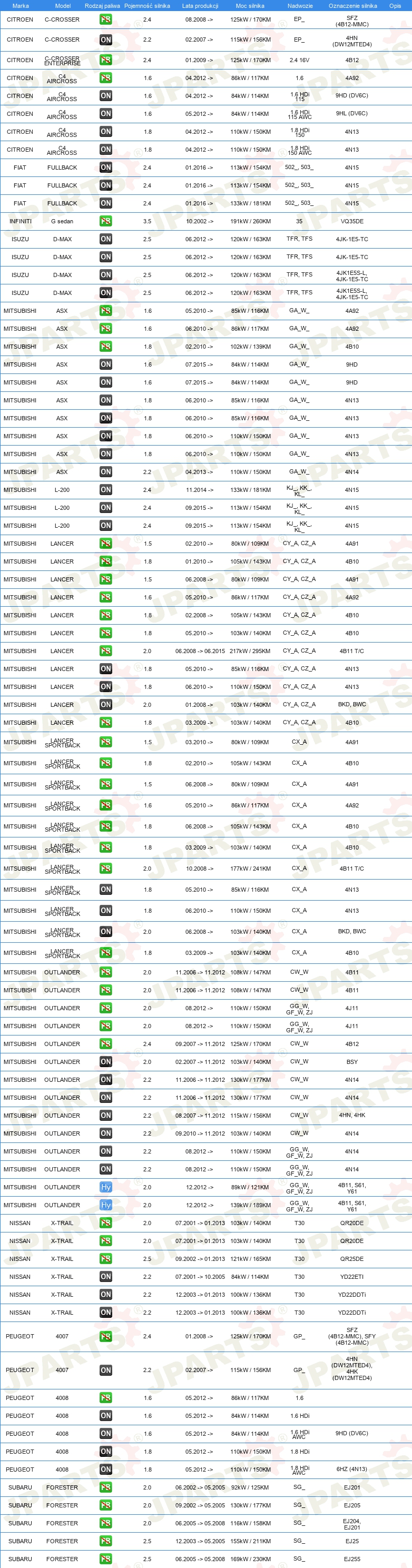Click the Nadwozie column header
Screen dimensions: 412x1568
[300, 5]
